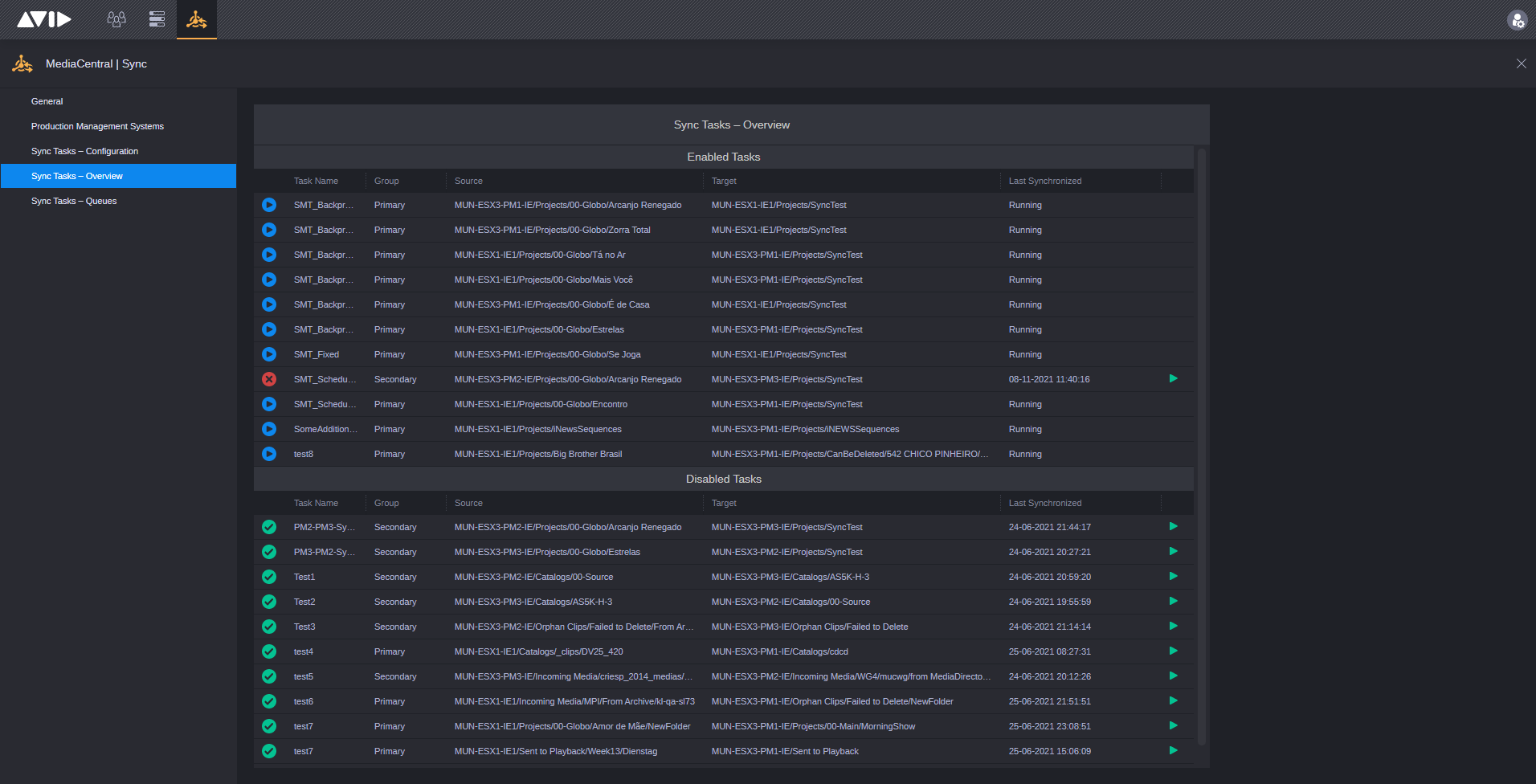Click running status icon for SMT_Fixed task
The width and height of the screenshot is (1536, 784).
(269, 354)
